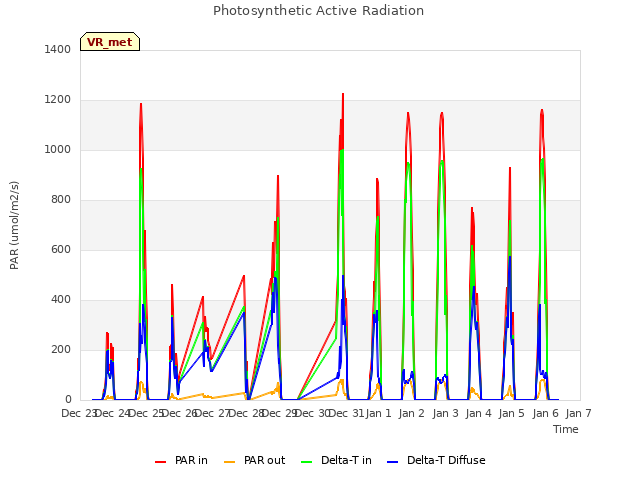Image resolution: width=640 pixels, height=480 pixels.
Task: Click the Jan 7 x-axis date label
Action: click(578, 413)
